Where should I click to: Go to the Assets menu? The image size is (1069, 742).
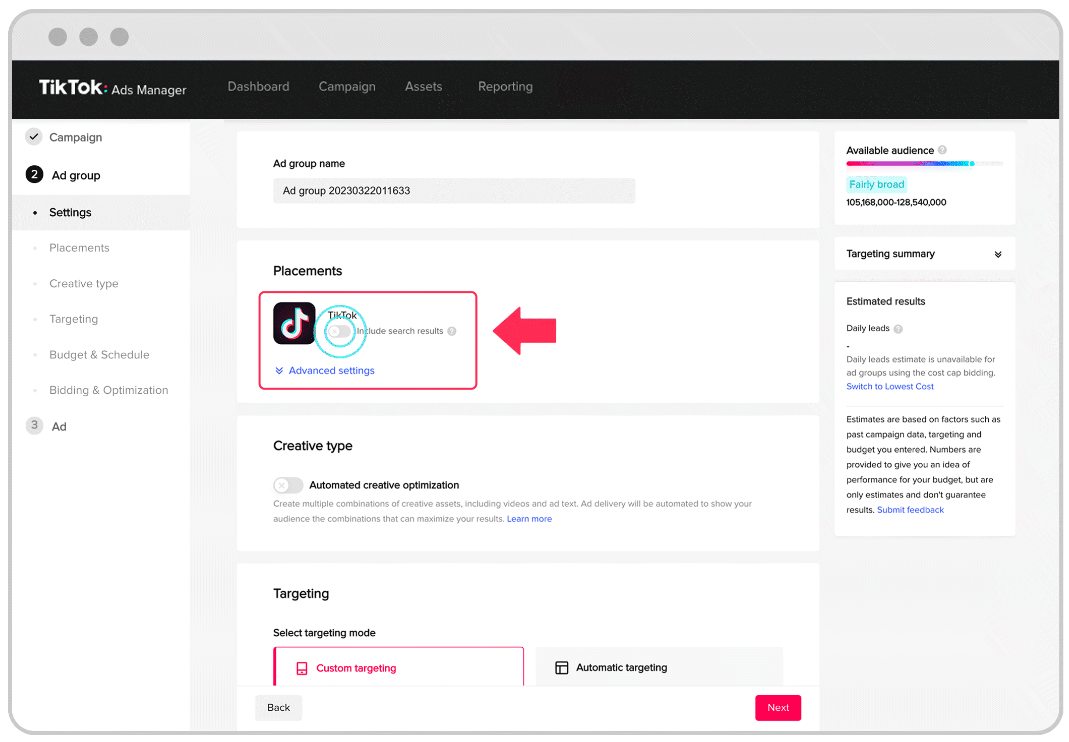[x=423, y=87]
